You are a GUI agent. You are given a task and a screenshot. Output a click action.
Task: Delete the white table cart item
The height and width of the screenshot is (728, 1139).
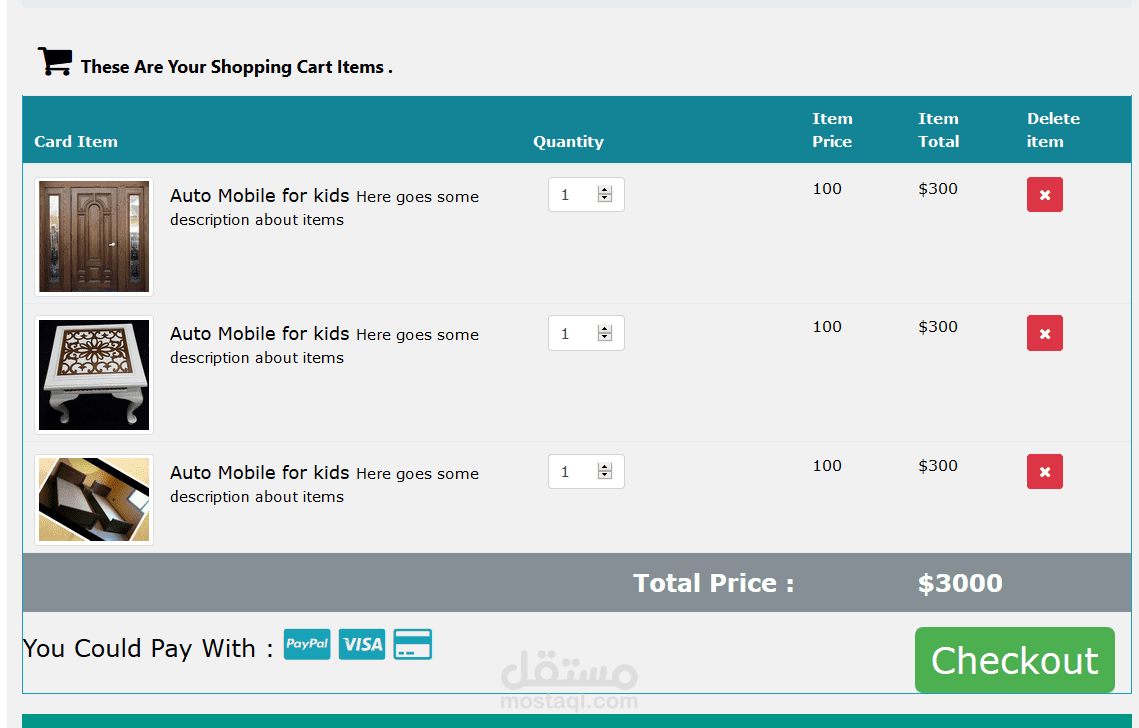(1045, 333)
